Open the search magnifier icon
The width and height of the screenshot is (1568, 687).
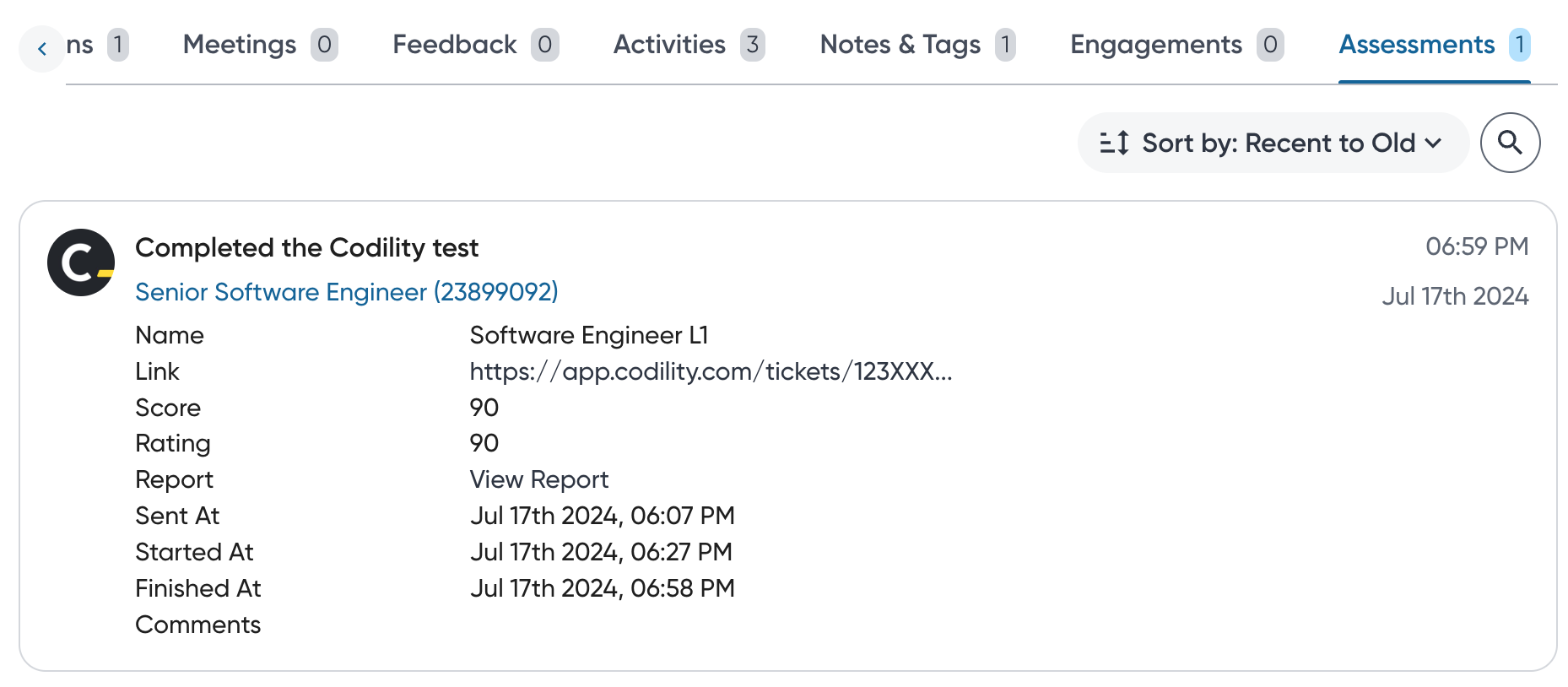coord(1510,143)
